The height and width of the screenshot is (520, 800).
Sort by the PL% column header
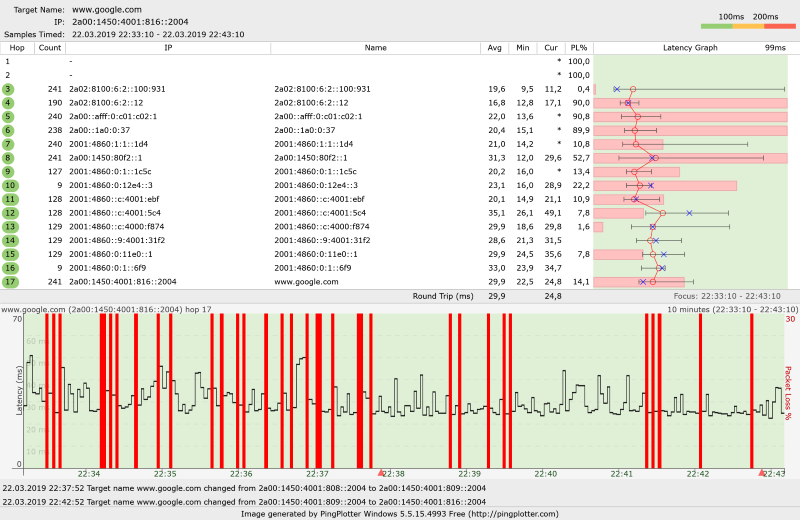579,48
